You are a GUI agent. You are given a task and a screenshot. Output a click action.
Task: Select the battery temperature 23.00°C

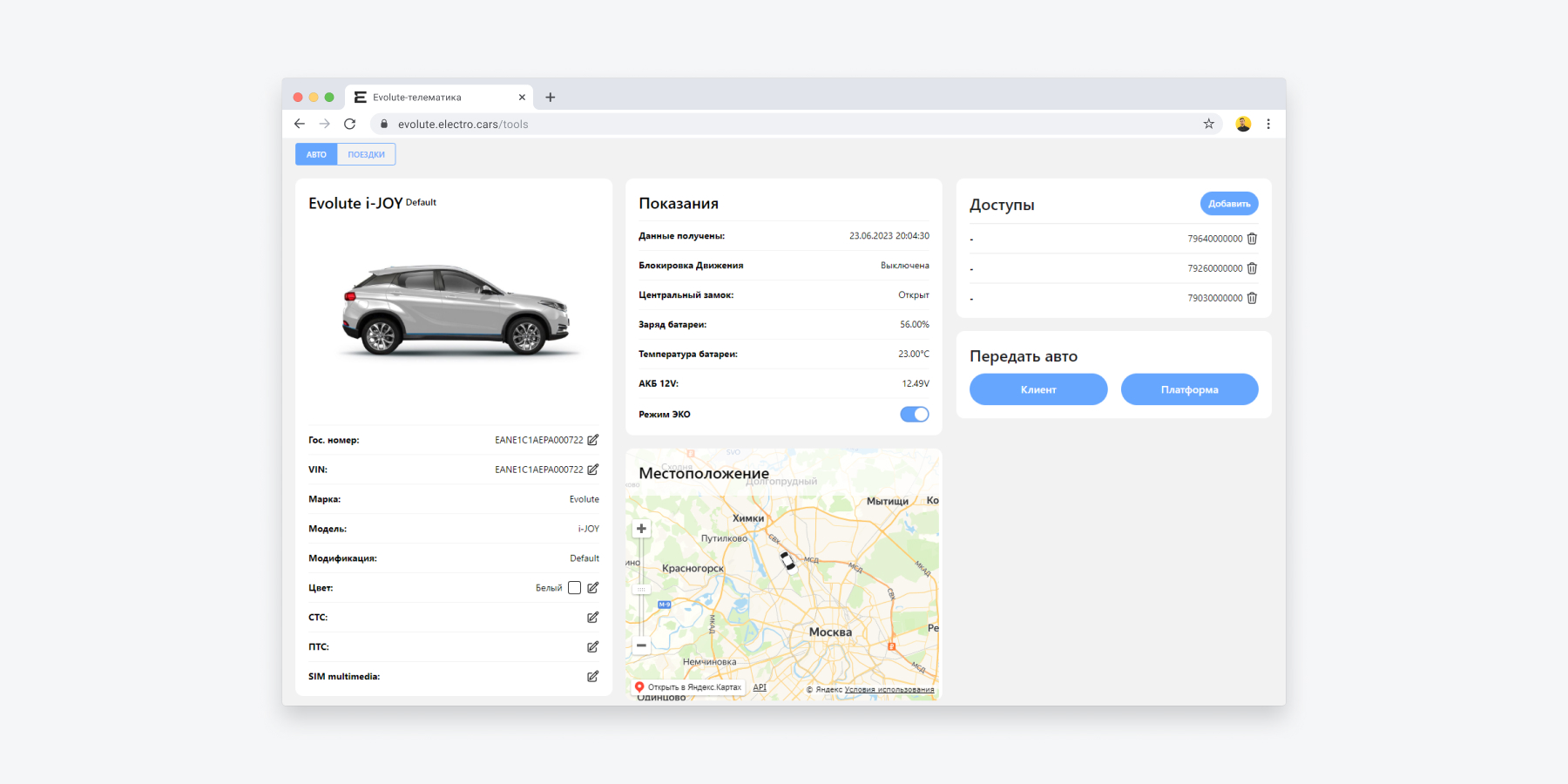pyautogui.click(x=914, y=355)
